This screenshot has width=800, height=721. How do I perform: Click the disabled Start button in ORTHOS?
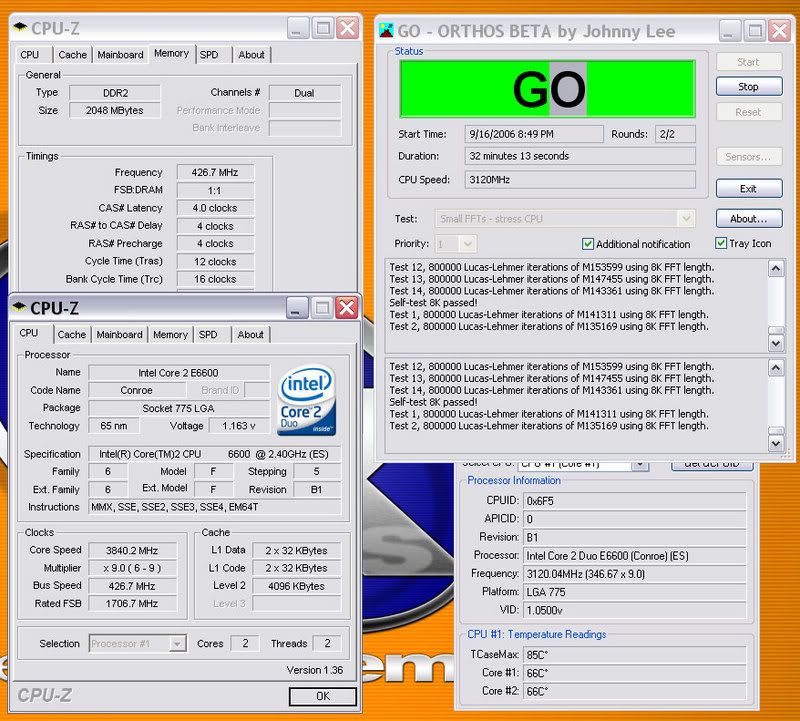748,62
